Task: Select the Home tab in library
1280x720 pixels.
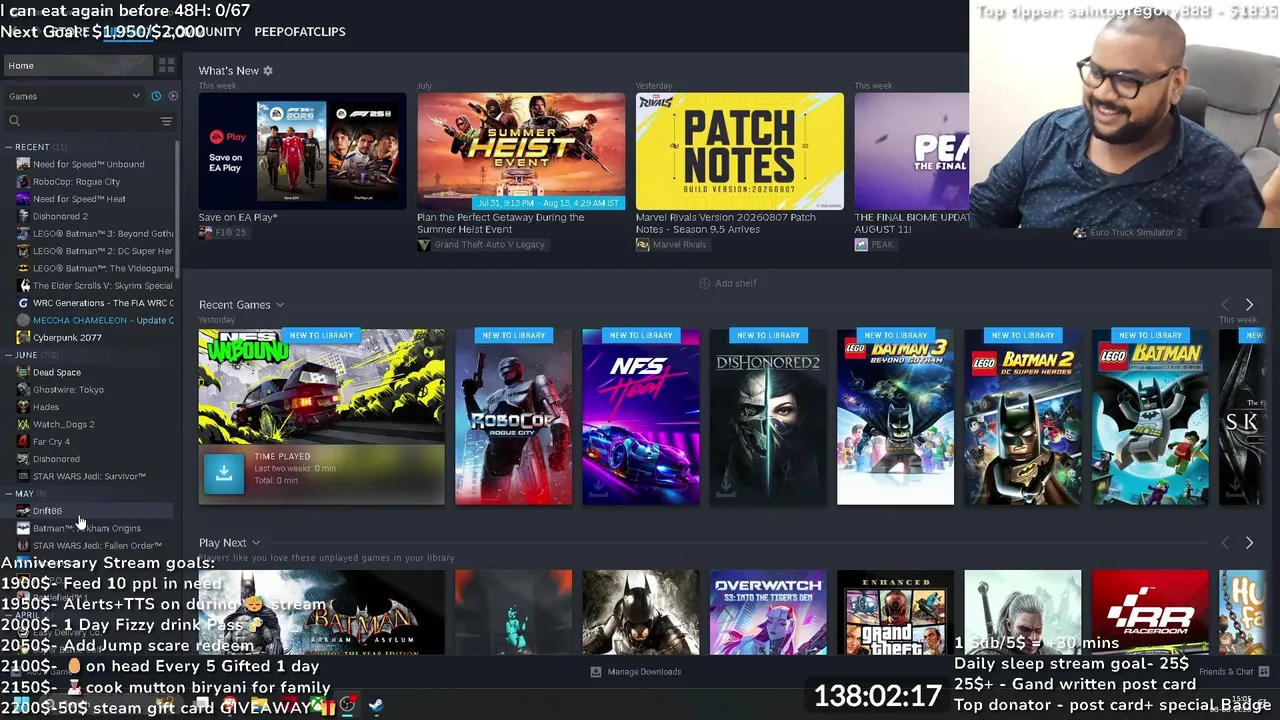Action: pos(78,65)
